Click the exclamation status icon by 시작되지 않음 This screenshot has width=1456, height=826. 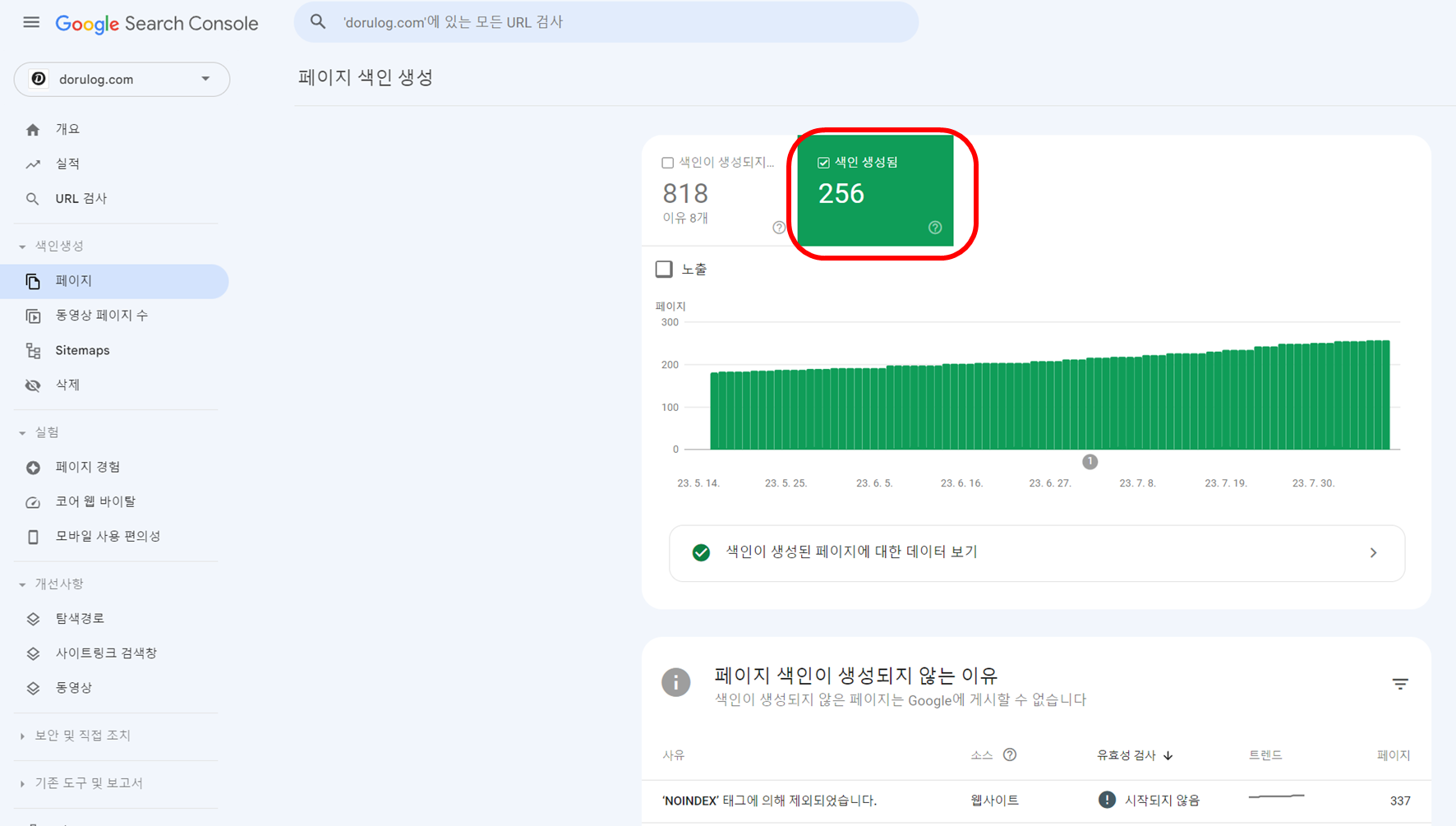[x=1107, y=800]
